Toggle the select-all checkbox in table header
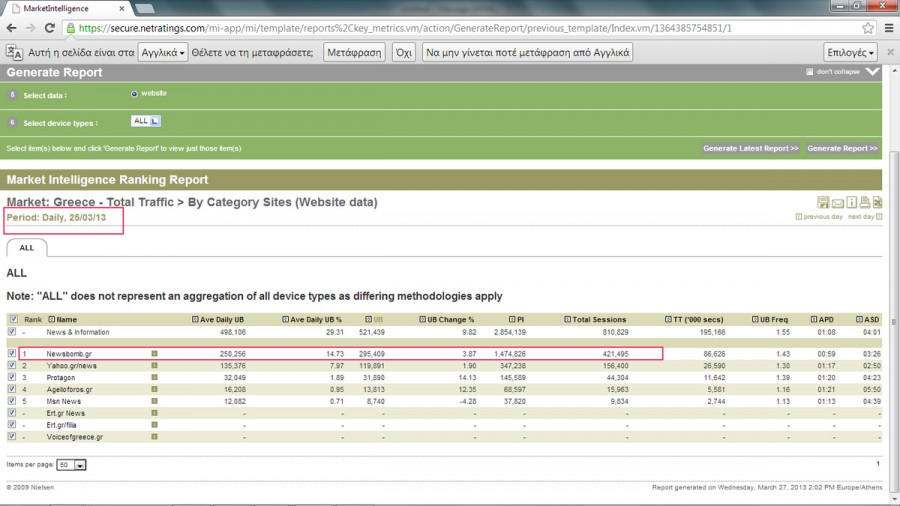 (12, 319)
